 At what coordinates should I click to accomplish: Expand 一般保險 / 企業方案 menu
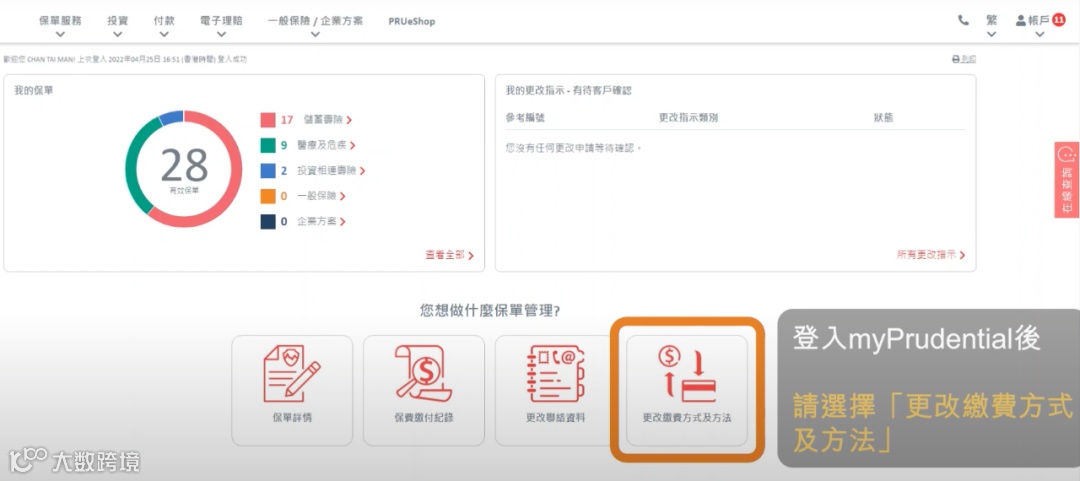[315, 26]
